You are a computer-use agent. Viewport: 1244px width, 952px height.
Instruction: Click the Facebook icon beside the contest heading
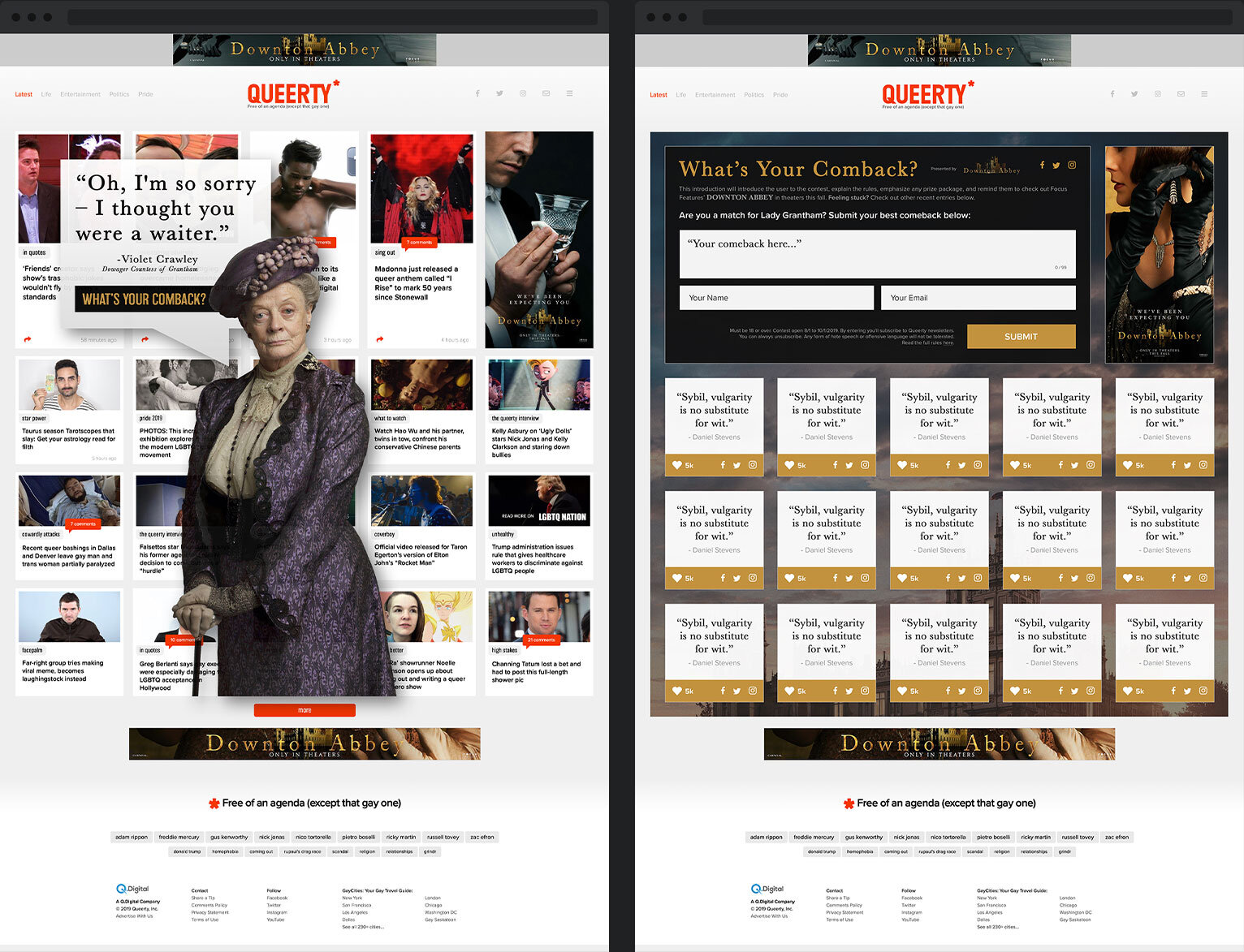point(1042,165)
